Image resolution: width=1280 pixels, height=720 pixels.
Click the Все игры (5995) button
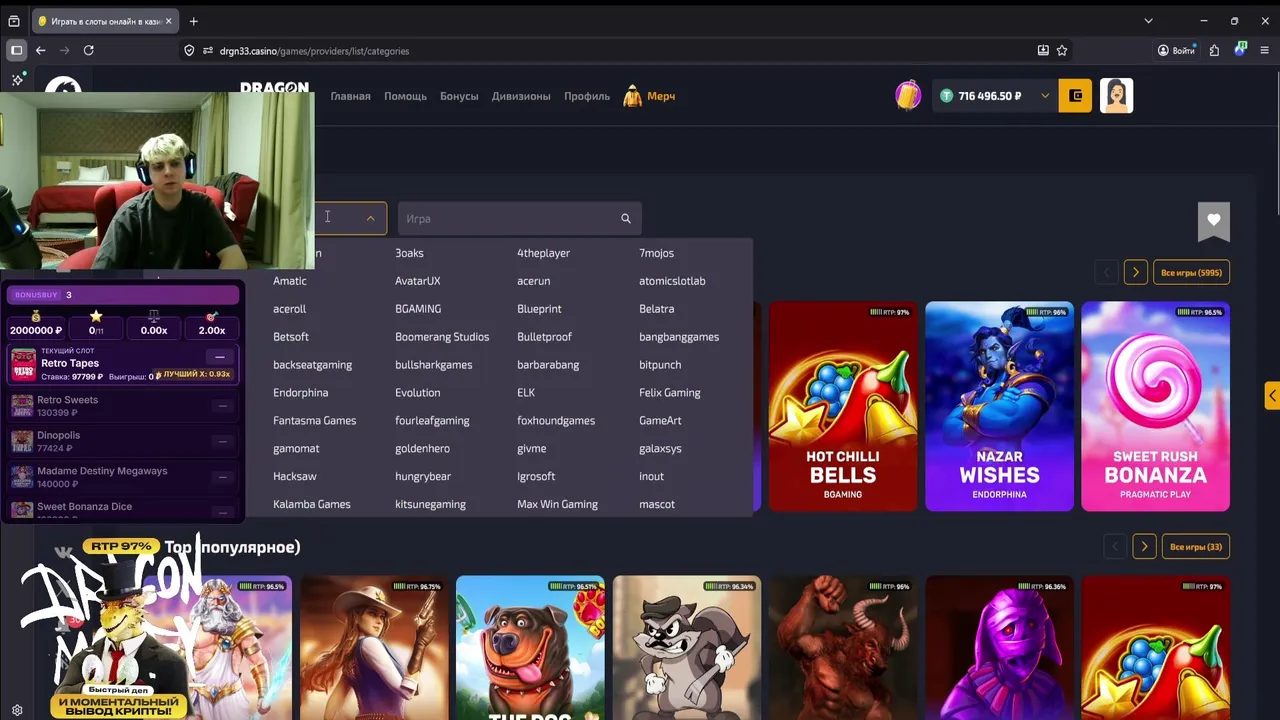pos(1192,272)
